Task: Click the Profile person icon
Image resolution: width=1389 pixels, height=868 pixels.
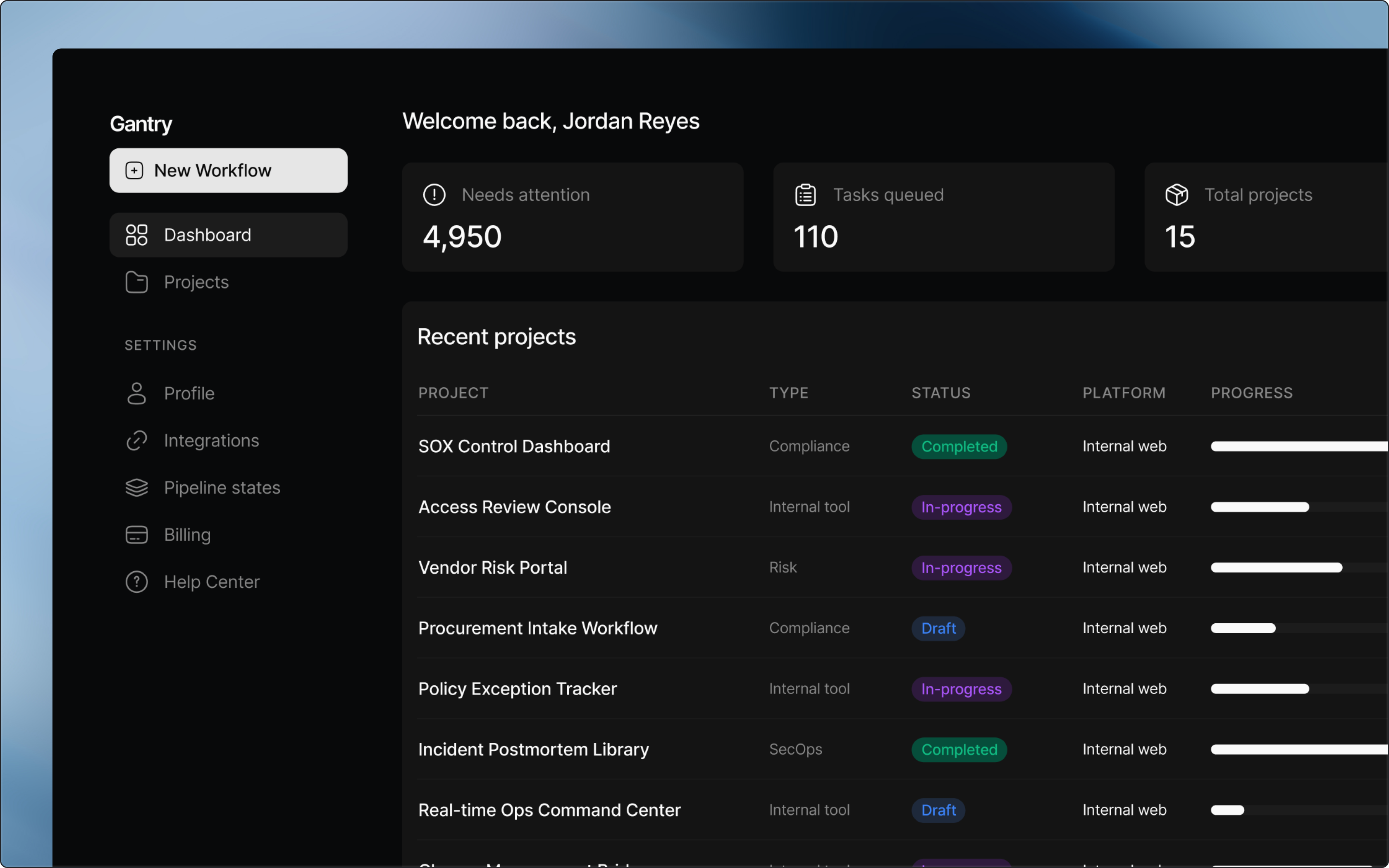Action: click(x=136, y=393)
